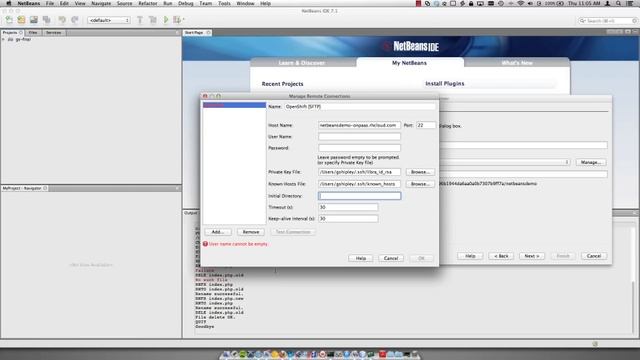Select the My NetBeans tab

409,63
